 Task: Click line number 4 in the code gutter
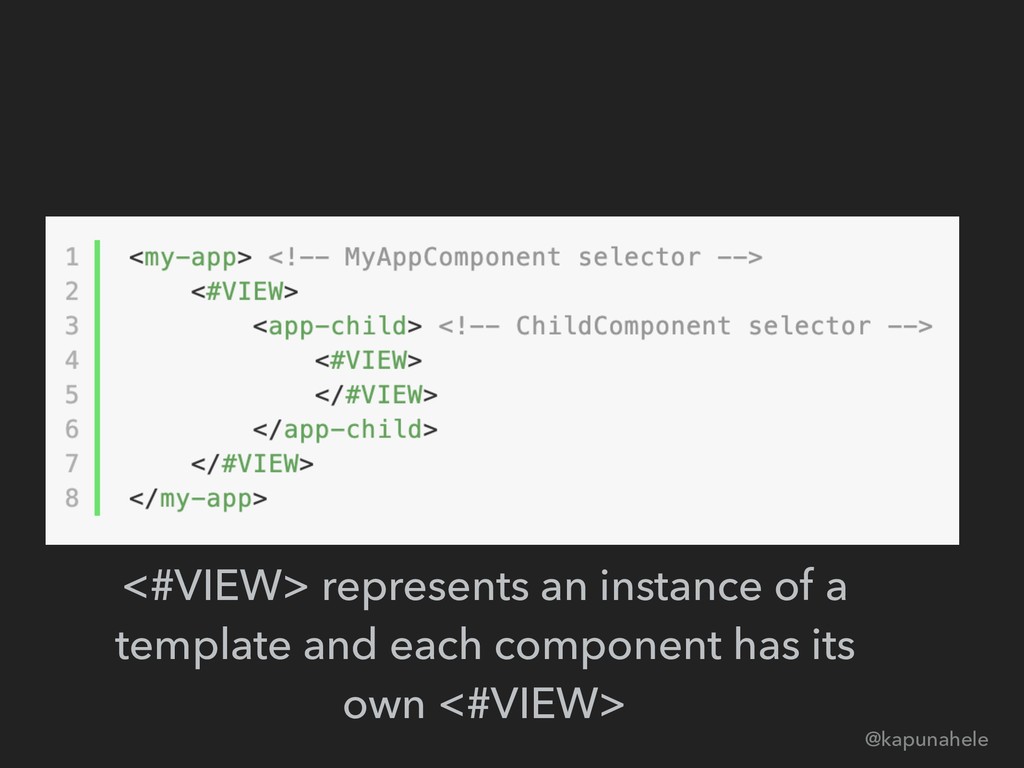71,360
